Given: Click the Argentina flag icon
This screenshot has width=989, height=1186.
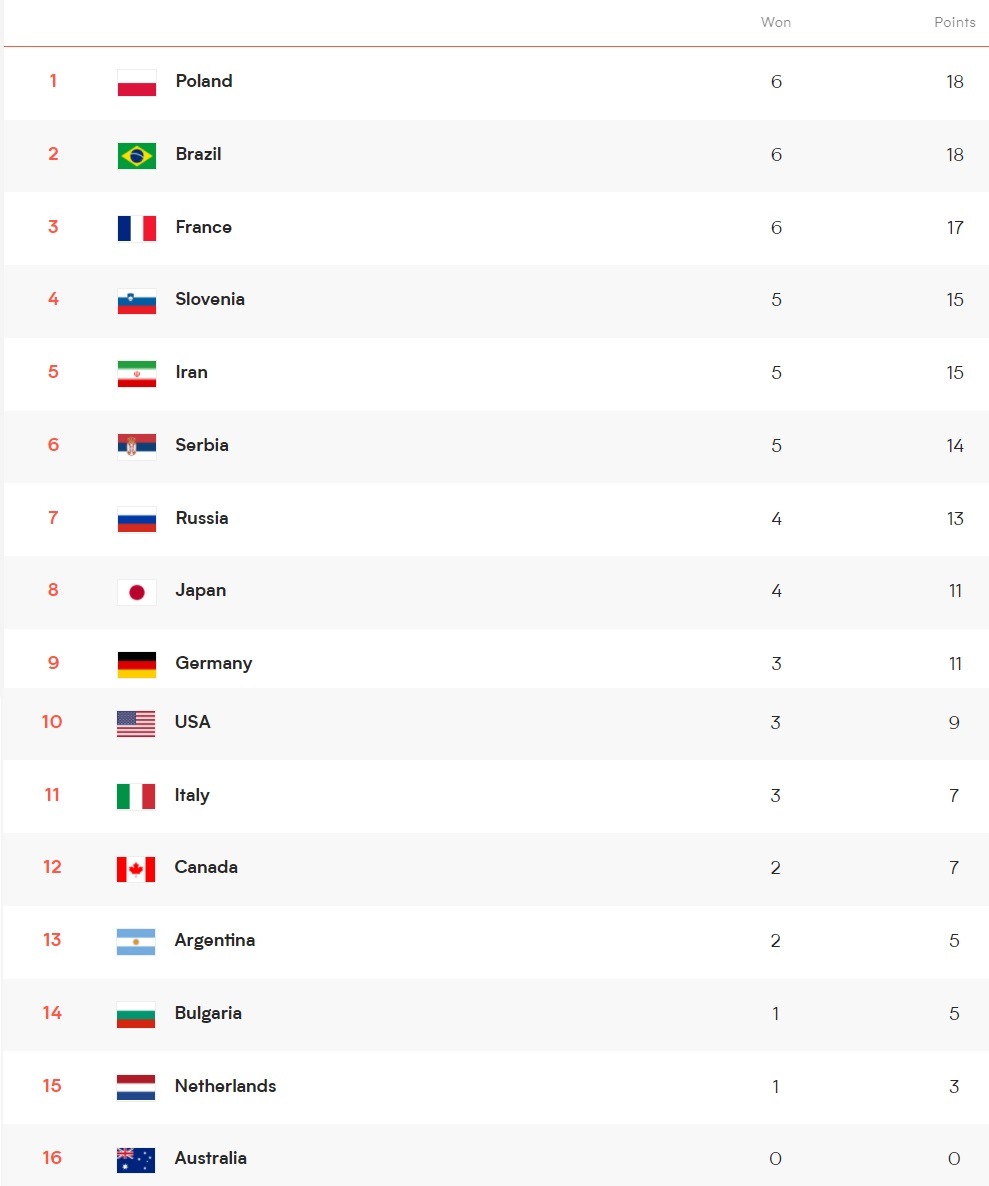Looking at the screenshot, I should (x=136, y=942).
